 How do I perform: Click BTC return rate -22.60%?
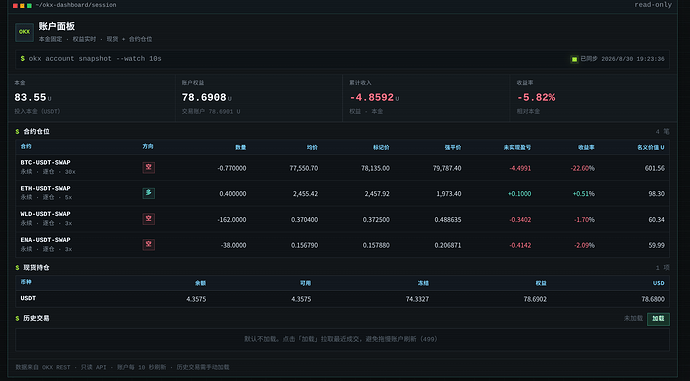[583, 168]
